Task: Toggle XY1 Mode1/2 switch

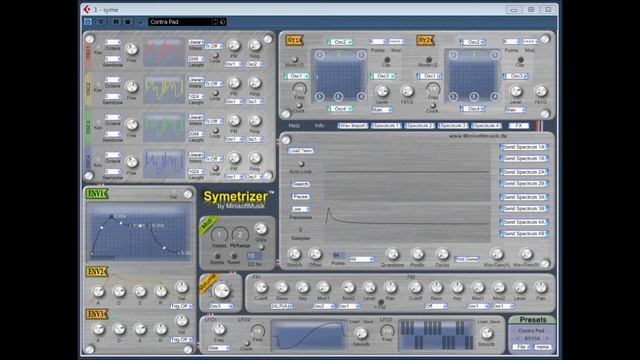Action: click(x=295, y=60)
